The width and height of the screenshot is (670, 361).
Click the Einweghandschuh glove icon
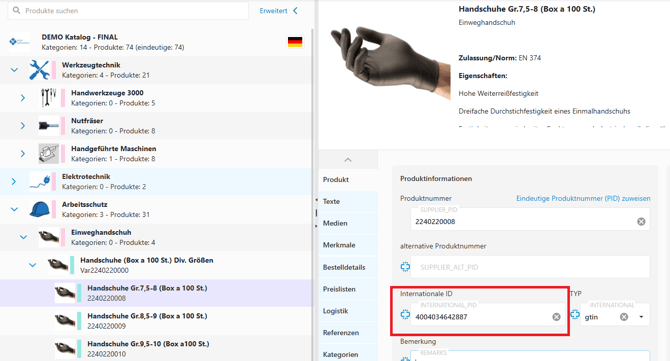48,237
